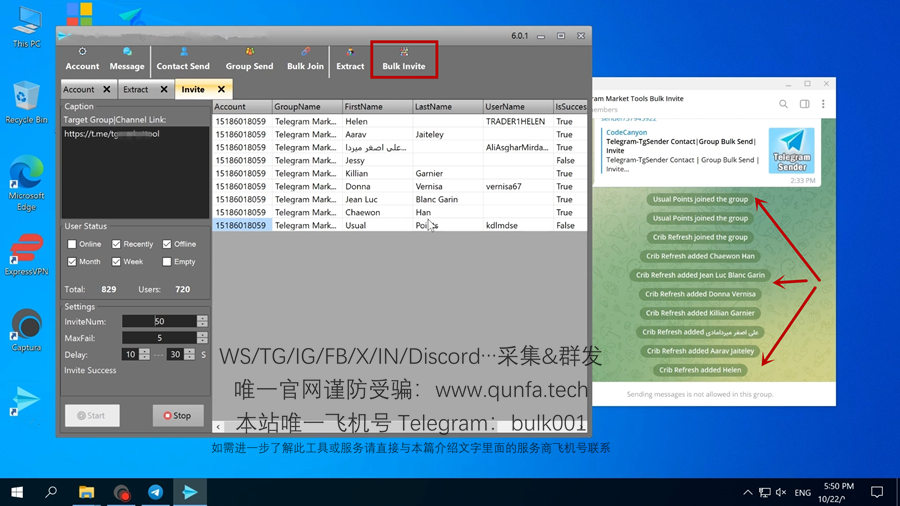Open the Extract tool
The height and width of the screenshot is (506, 900).
click(x=350, y=60)
